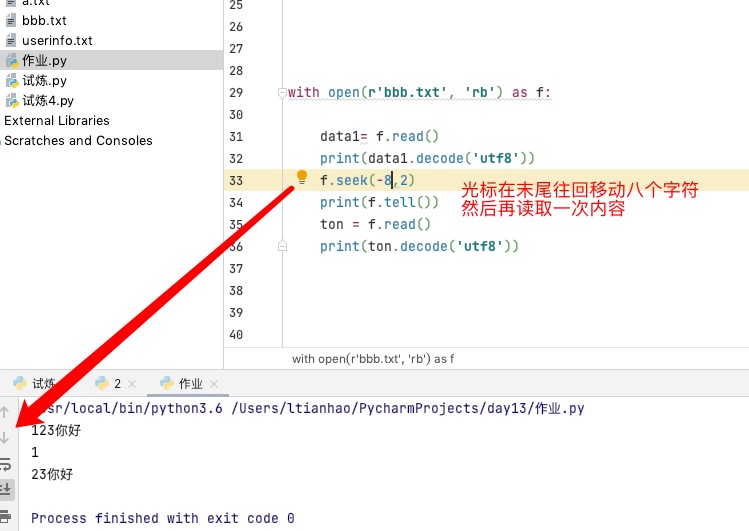749x531 pixels.
Task: Click 'print(f.tell())' on line 34
Action: 379,202
